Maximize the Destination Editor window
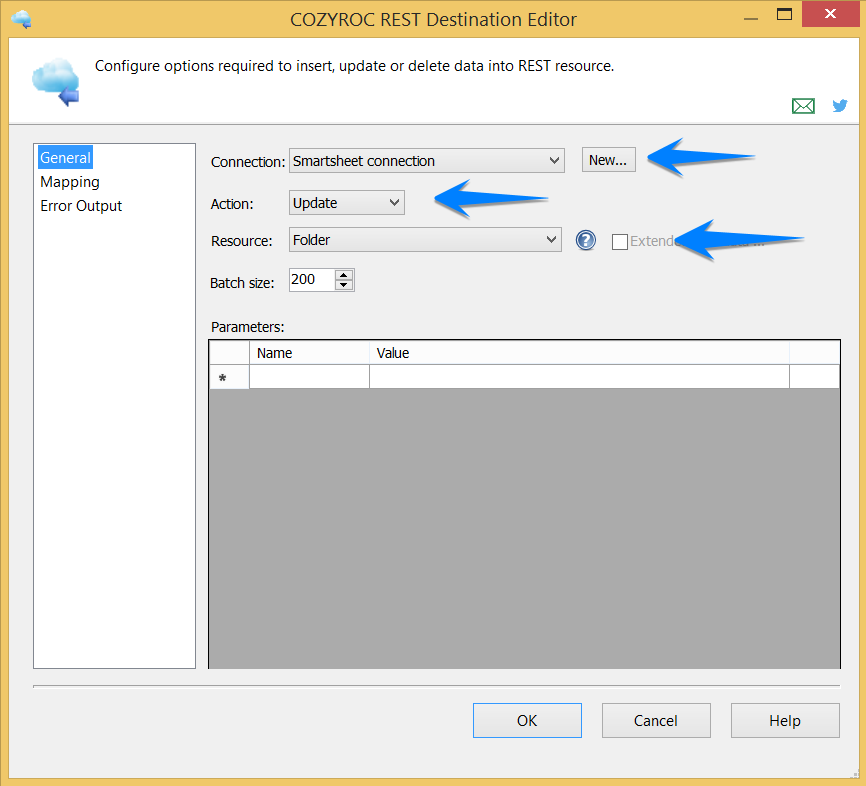The width and height of the screenshot is (866, 786). (x=784, y=14)
